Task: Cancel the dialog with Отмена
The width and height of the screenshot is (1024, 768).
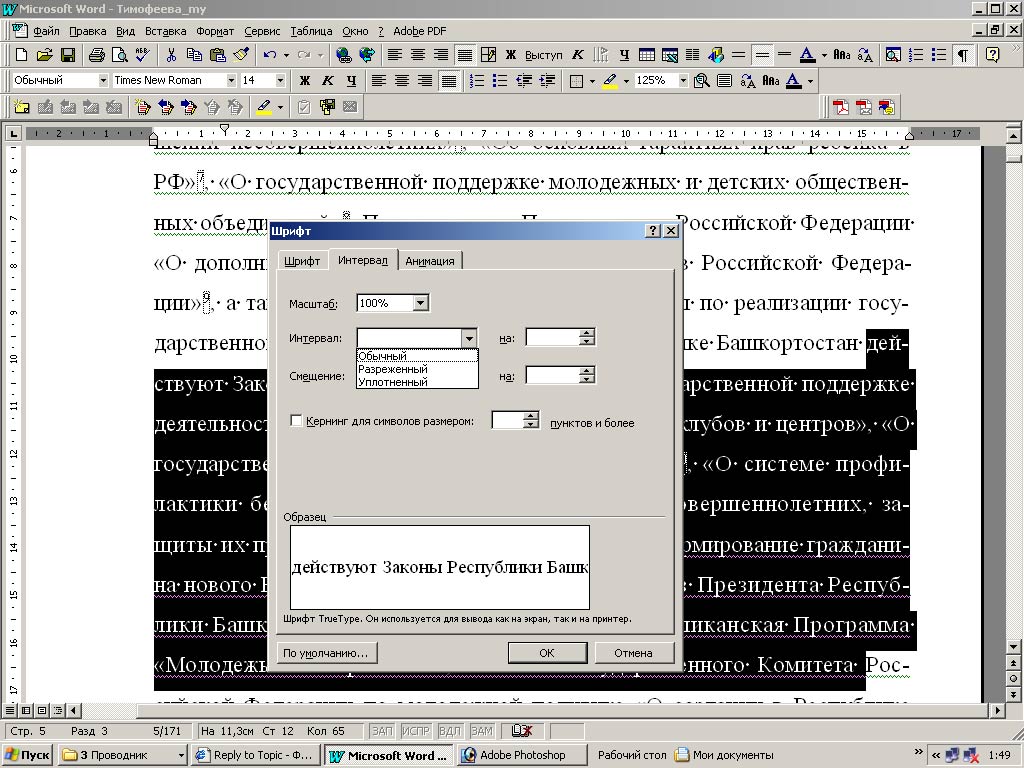Action: [633, 652]
